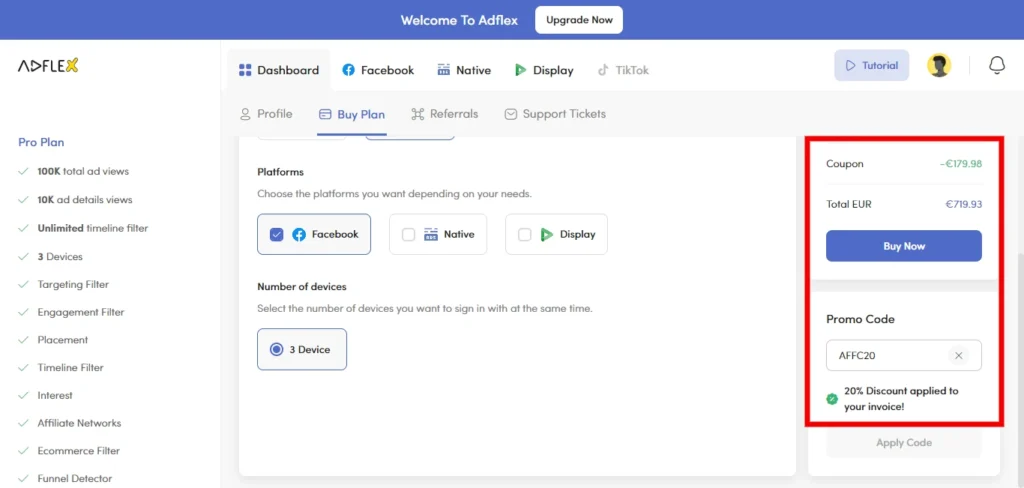Switch to the Facebook tab

pyautogui.click(x=378, y=70)
